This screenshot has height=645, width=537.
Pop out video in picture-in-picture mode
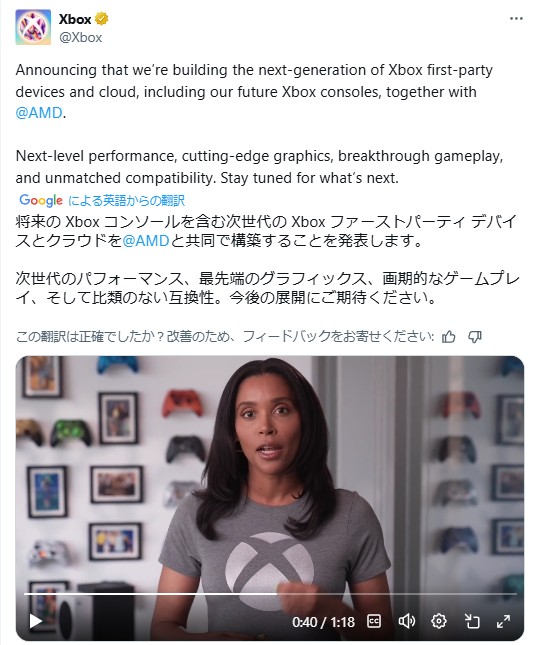point(472,621)
